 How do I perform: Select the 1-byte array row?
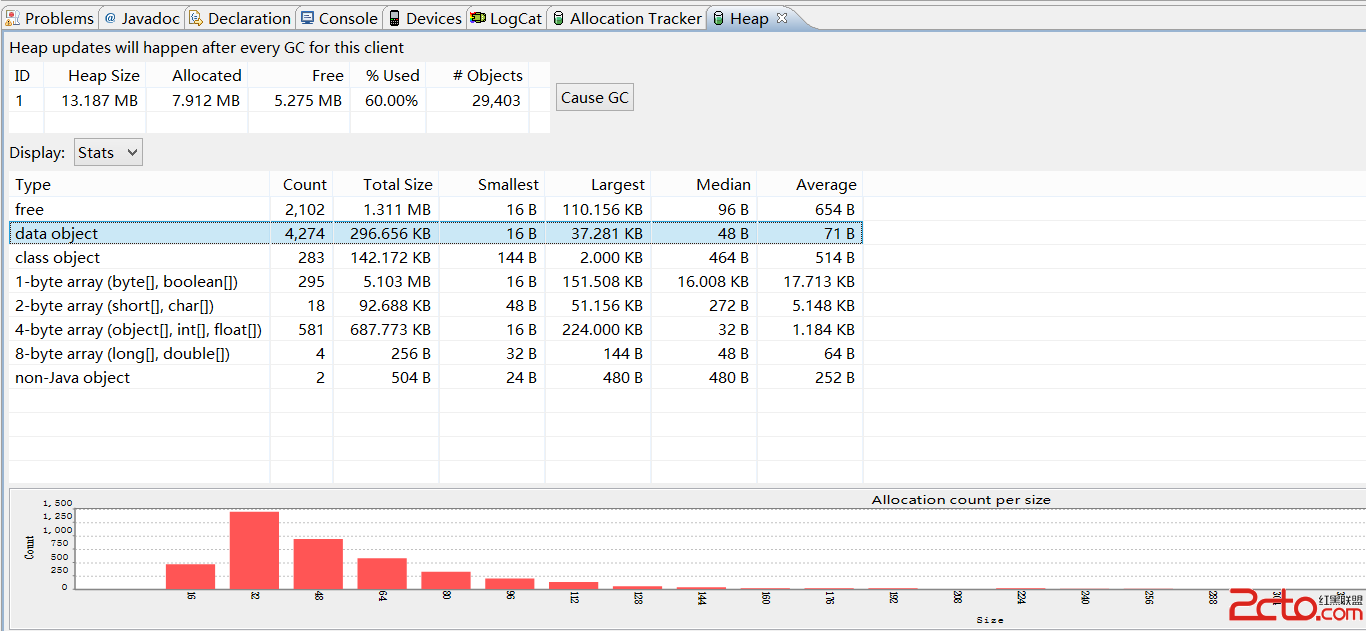(140, 281)
